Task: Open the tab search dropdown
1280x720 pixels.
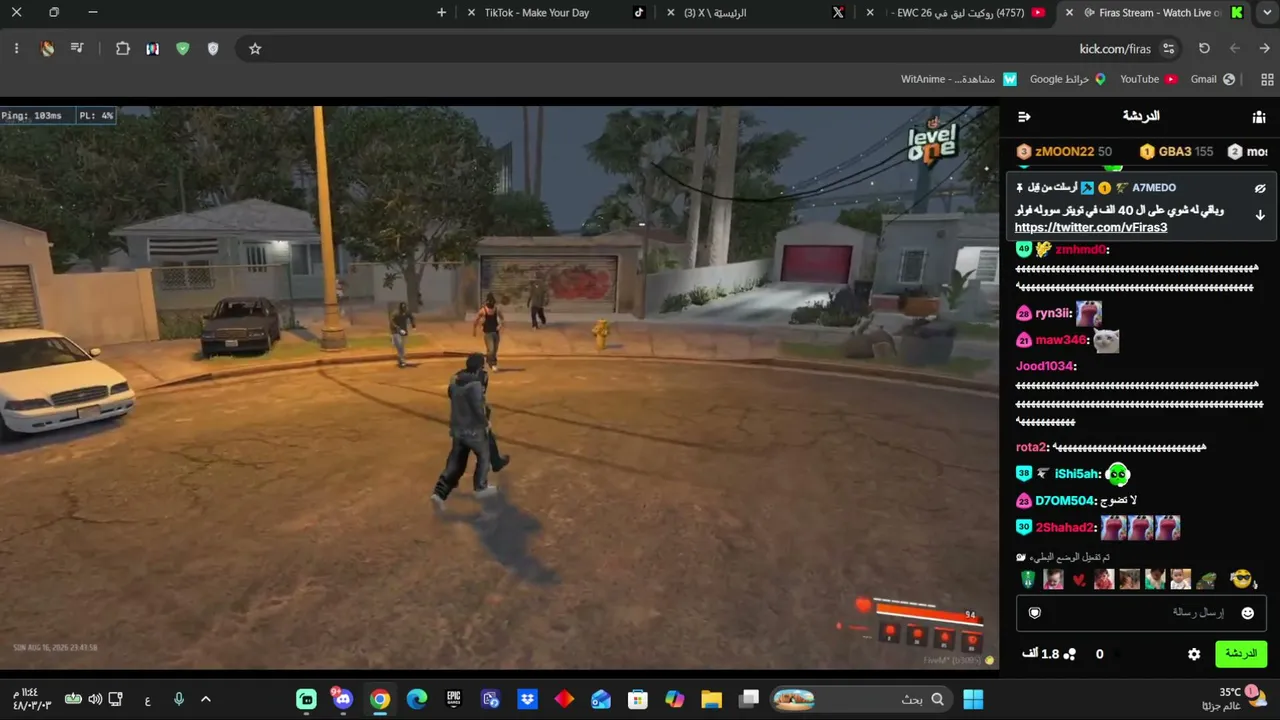Action: (1265, 13)
